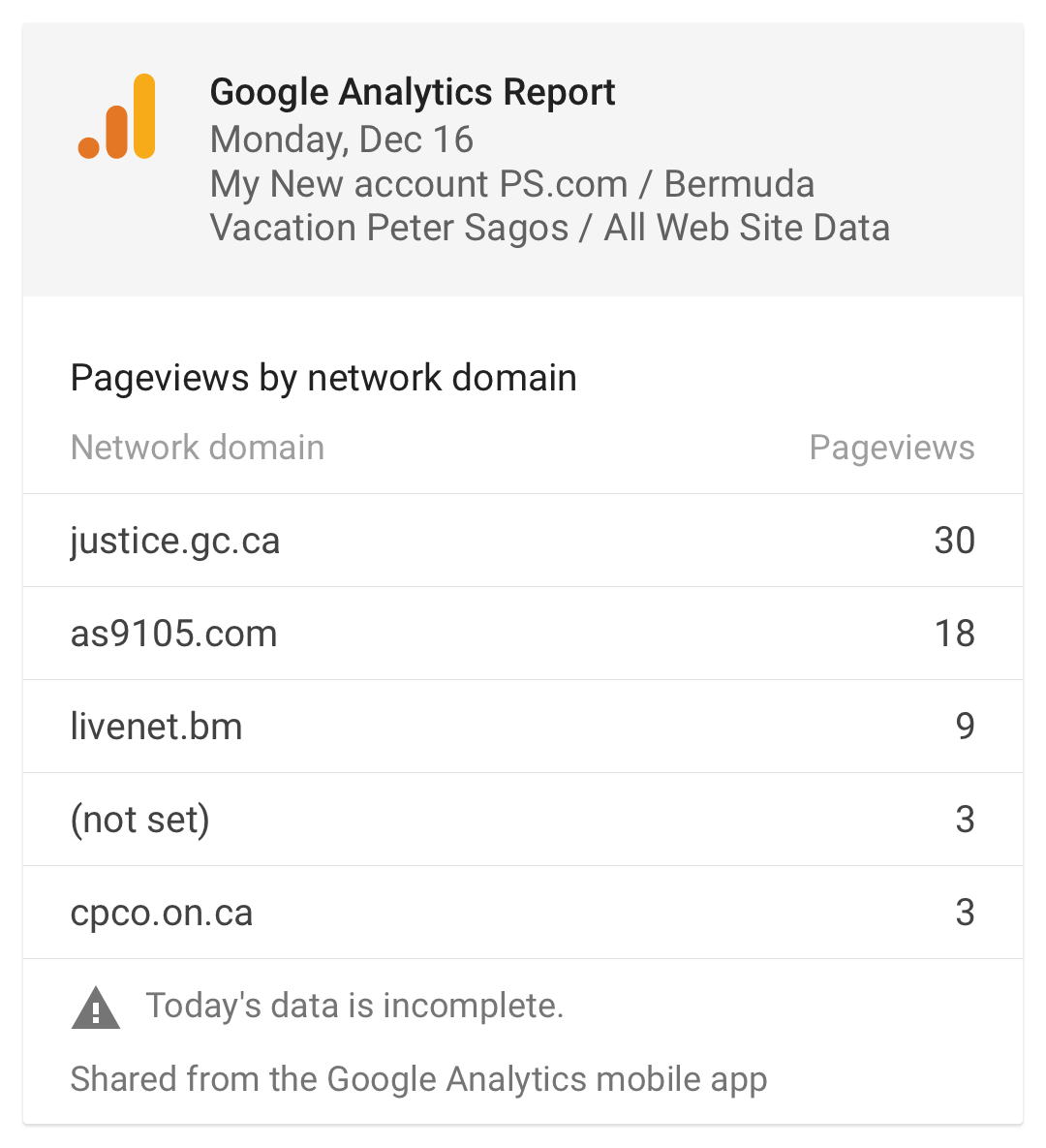Click the Monday, Dec 16 date text

(x=342, y=140)
